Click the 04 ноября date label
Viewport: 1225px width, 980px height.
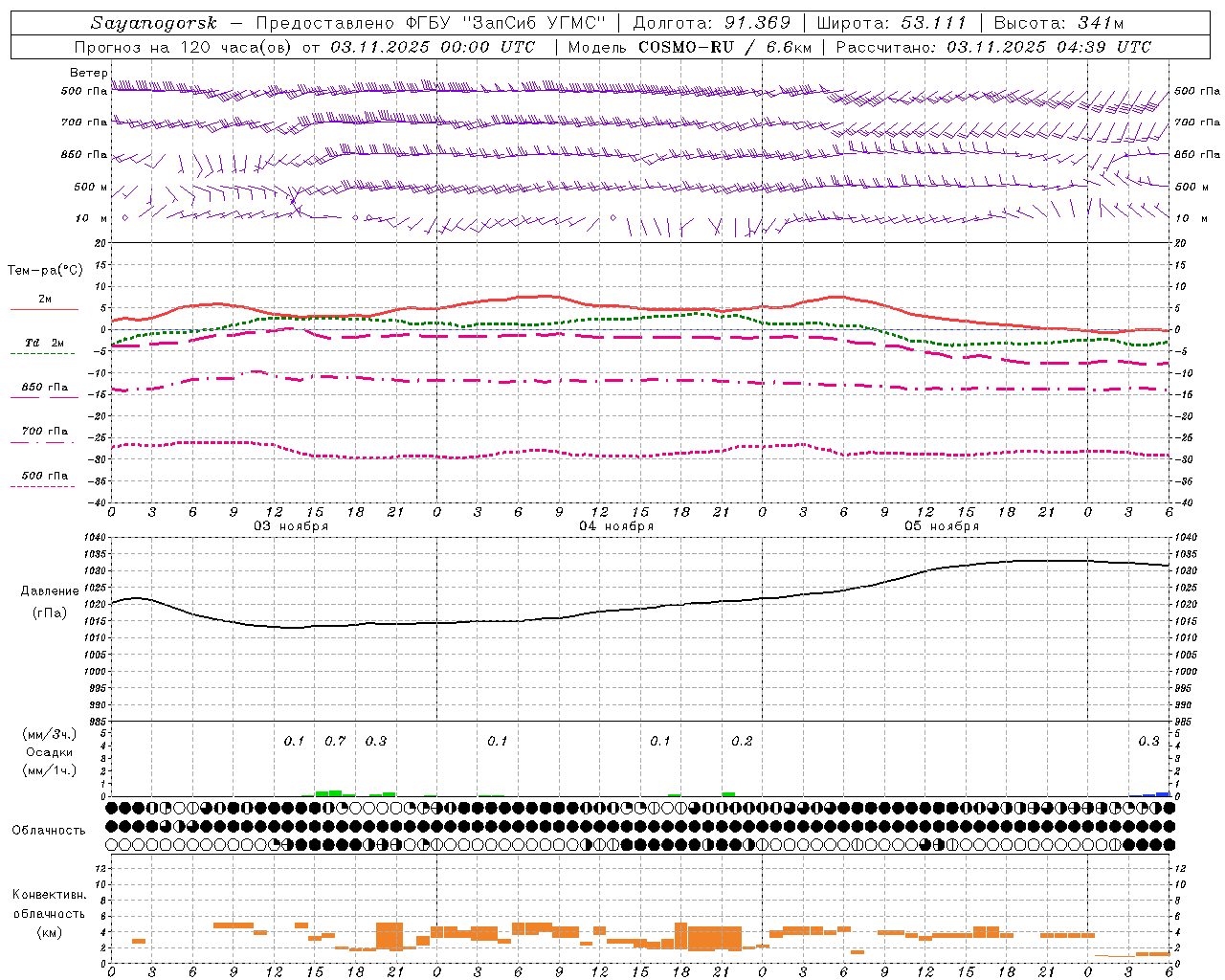pyautogui.click(x=616, y=526)
